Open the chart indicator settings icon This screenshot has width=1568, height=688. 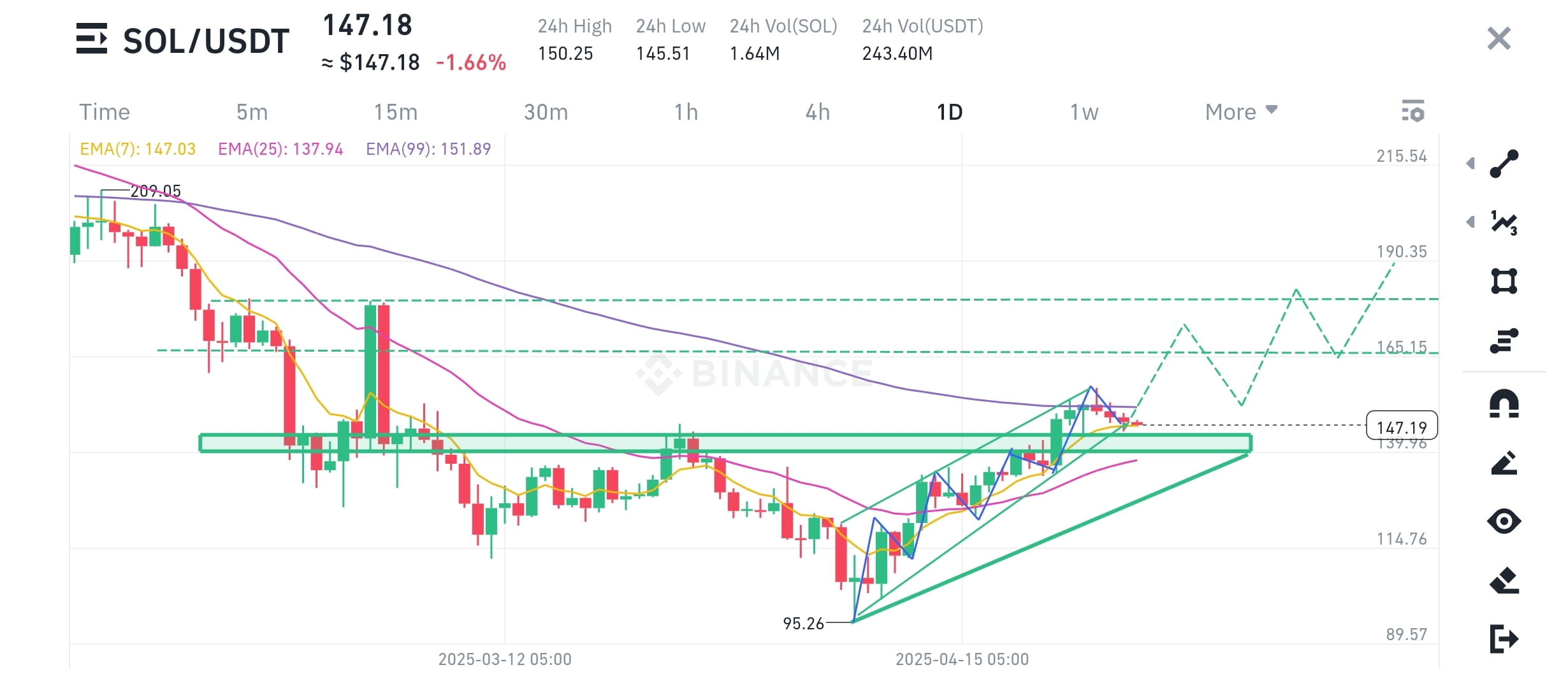coord(1413,111)
